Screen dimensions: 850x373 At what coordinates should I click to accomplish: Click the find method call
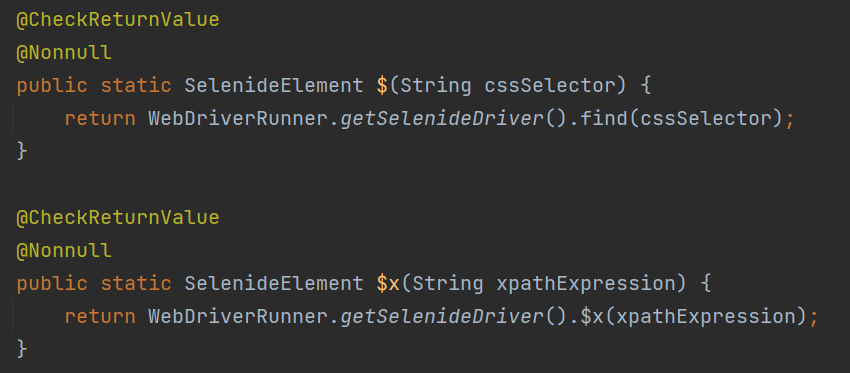603,119
